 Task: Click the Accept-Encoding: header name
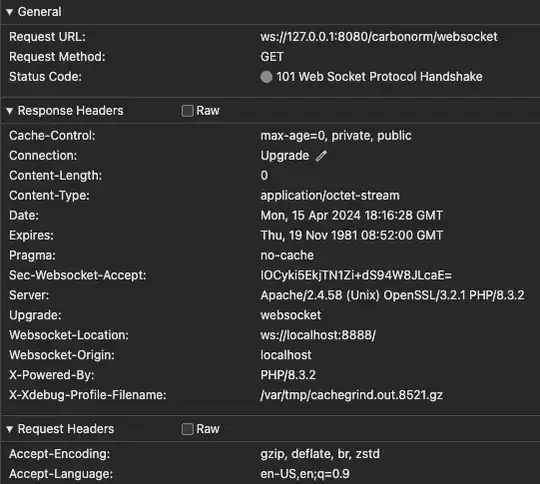tap(60, 454)
